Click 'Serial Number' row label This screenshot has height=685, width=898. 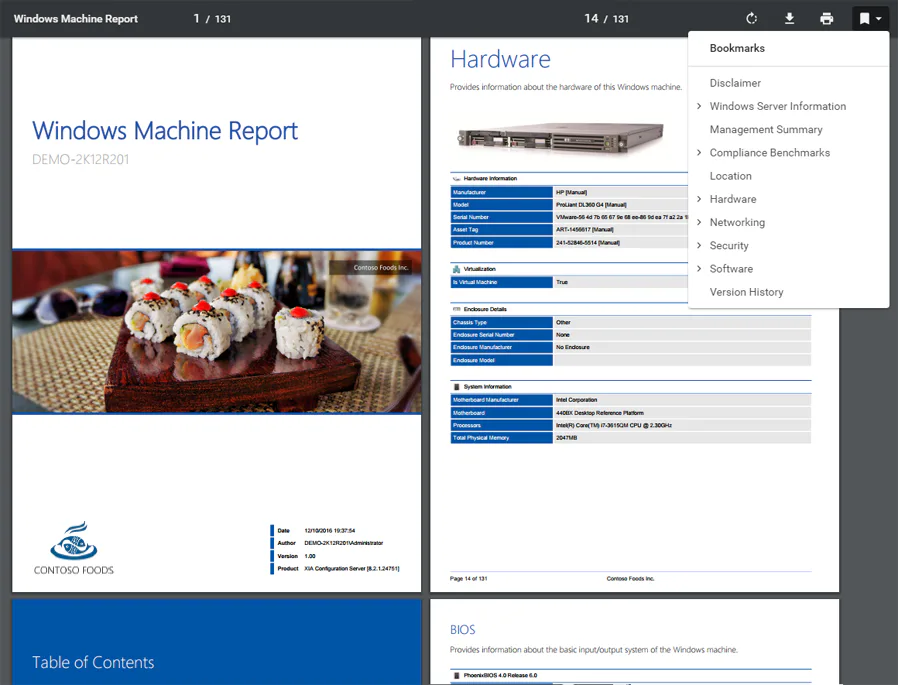pos(471,217)
